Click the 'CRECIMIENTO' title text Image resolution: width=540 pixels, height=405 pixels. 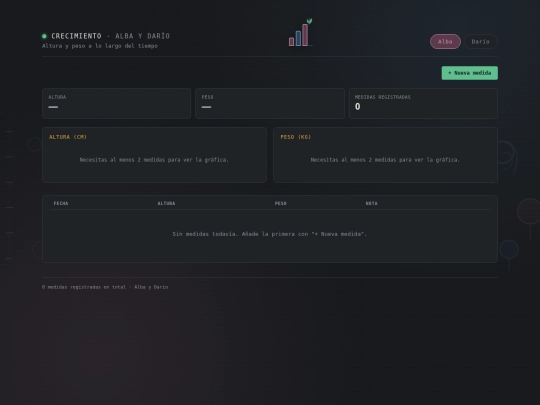pyautogui.click(x=76, y=36)
